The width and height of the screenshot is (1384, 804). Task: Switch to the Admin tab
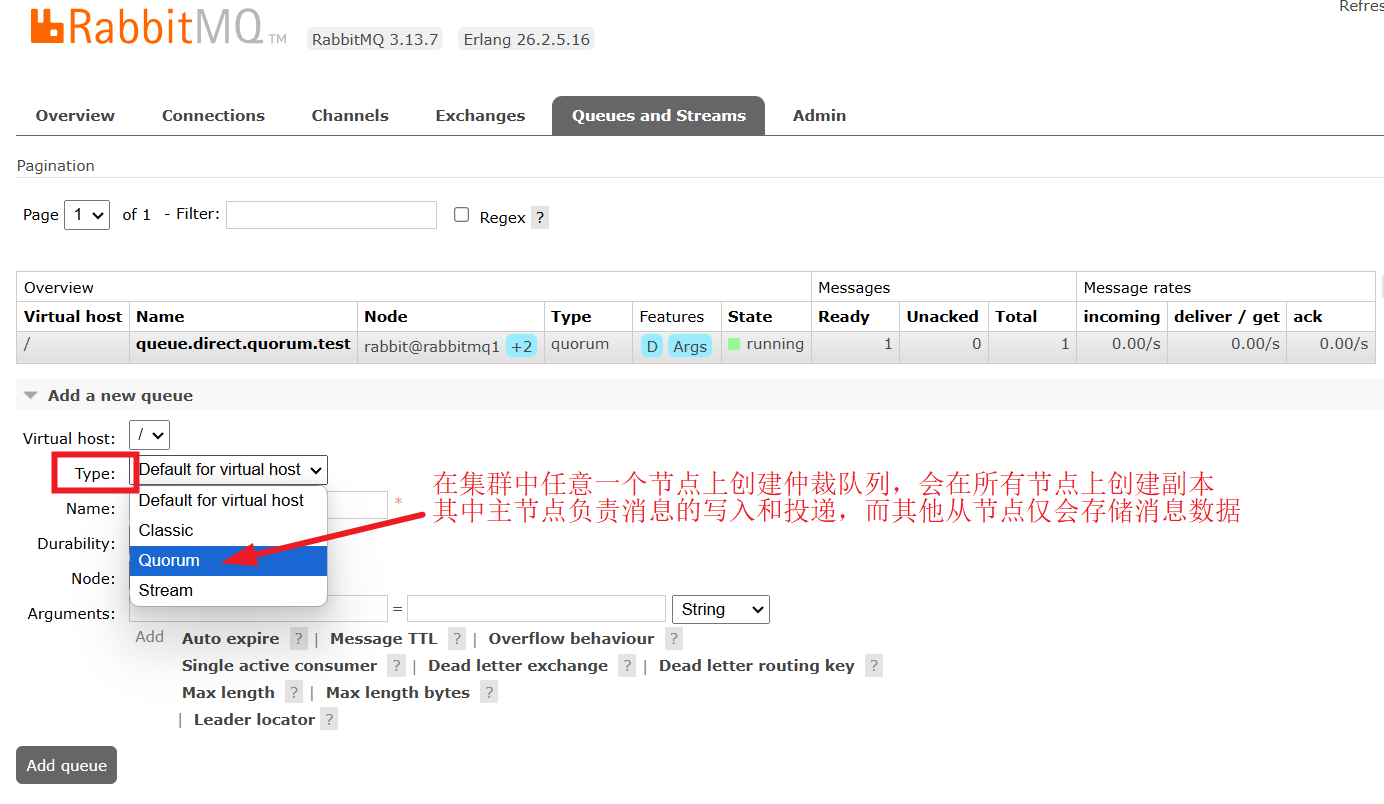pos(819,116)
